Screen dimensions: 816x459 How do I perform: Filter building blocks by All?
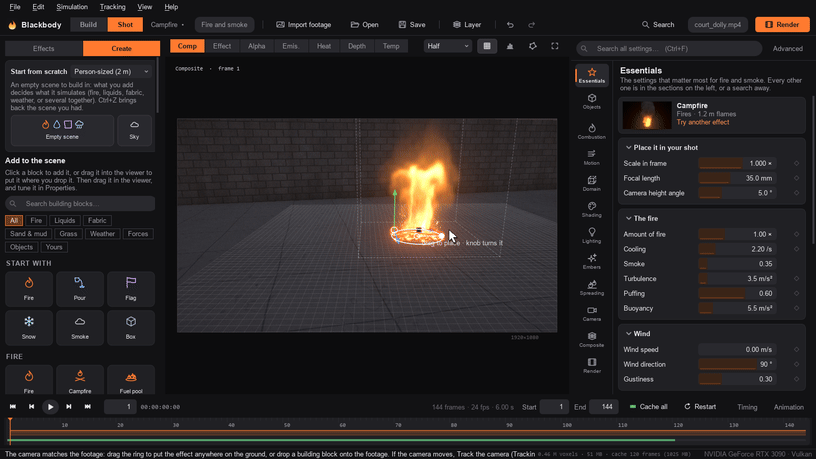tap(14, 221)
